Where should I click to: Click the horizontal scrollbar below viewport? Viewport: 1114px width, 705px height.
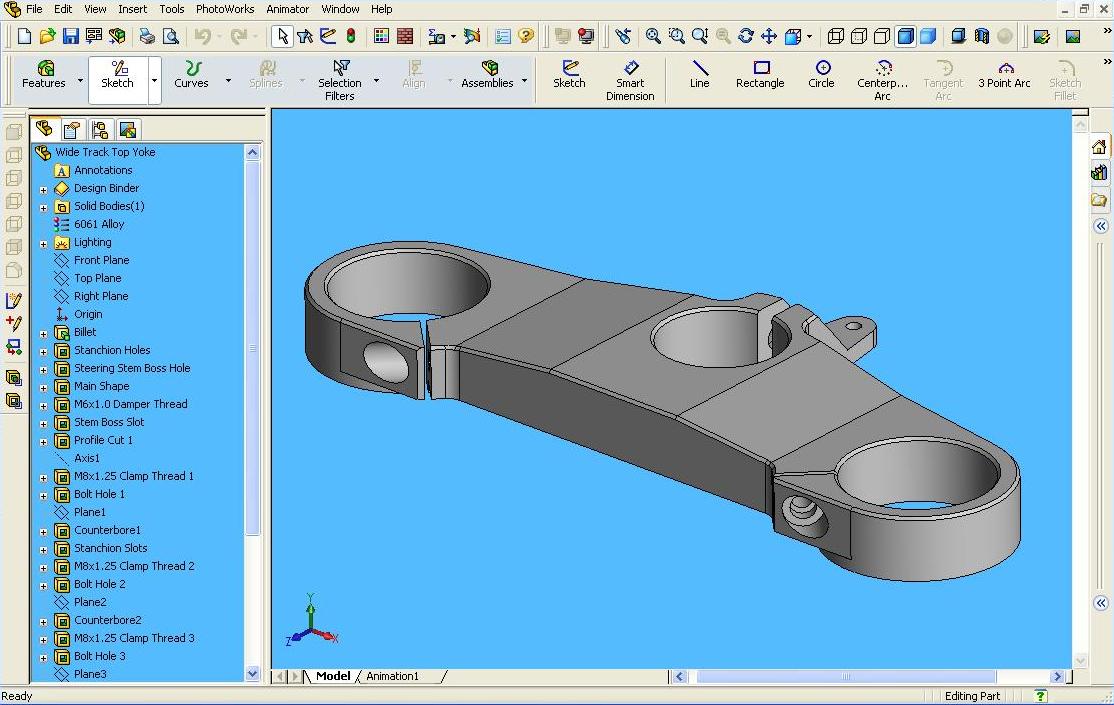click(845, 677)
